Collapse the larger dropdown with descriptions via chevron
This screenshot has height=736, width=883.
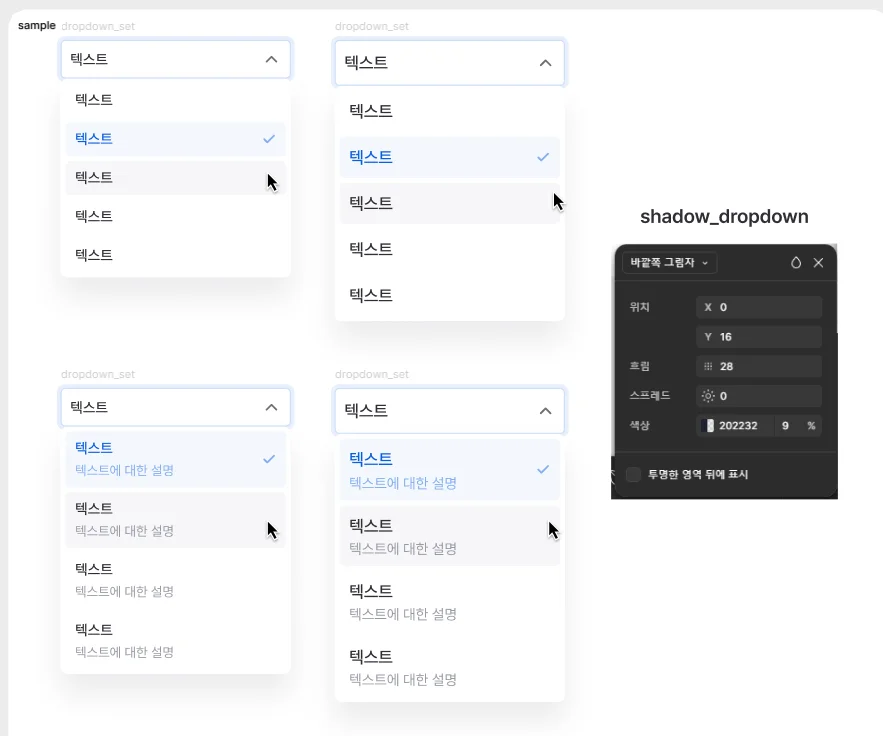point(545,410)
